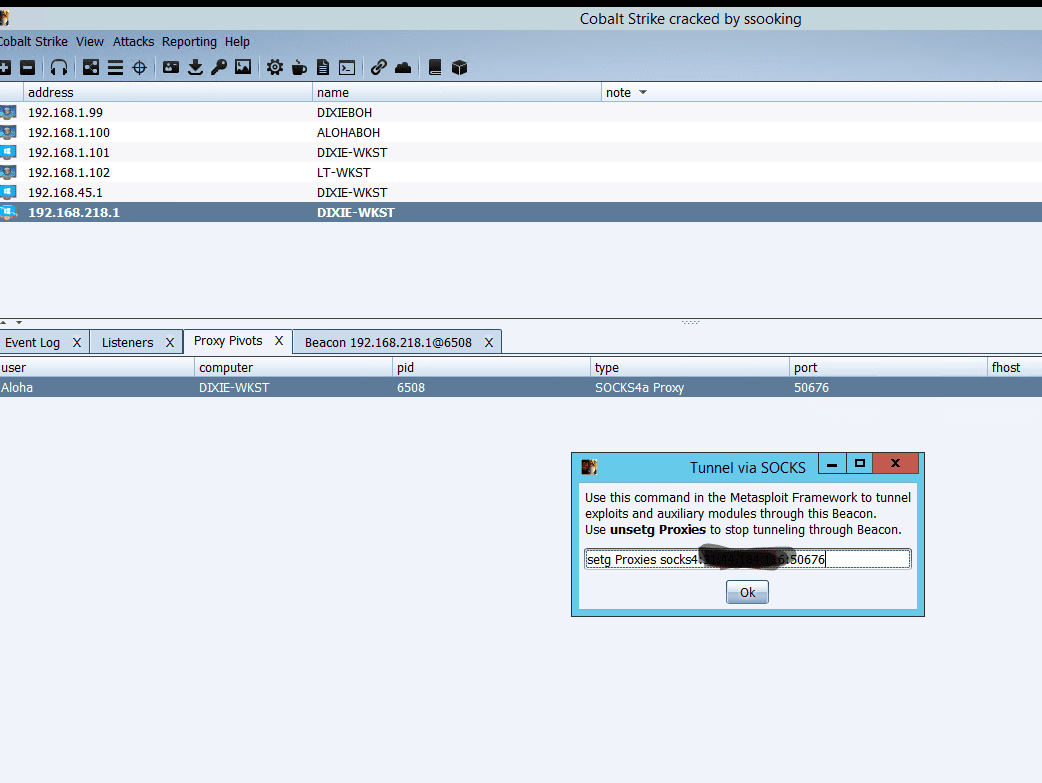The width and height of the screenshot is (1042, 783).
Task: Open the Cobalt Strike menu
Action: click(x=33, y=41)
